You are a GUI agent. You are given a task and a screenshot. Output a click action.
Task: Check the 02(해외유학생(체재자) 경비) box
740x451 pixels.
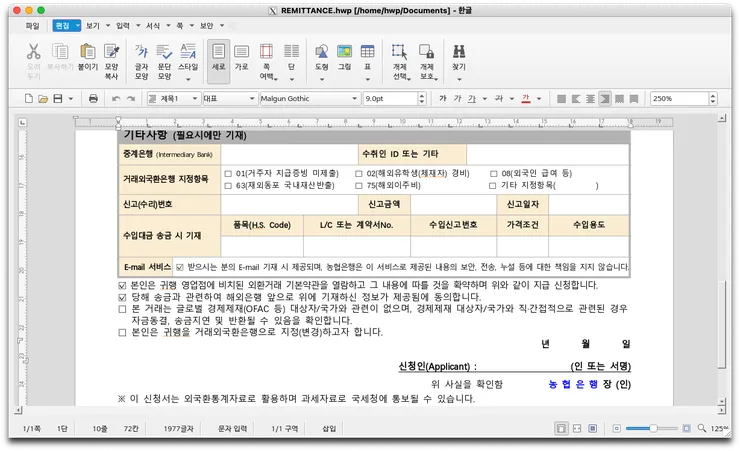pyautogui.click(x=359, y=174)
